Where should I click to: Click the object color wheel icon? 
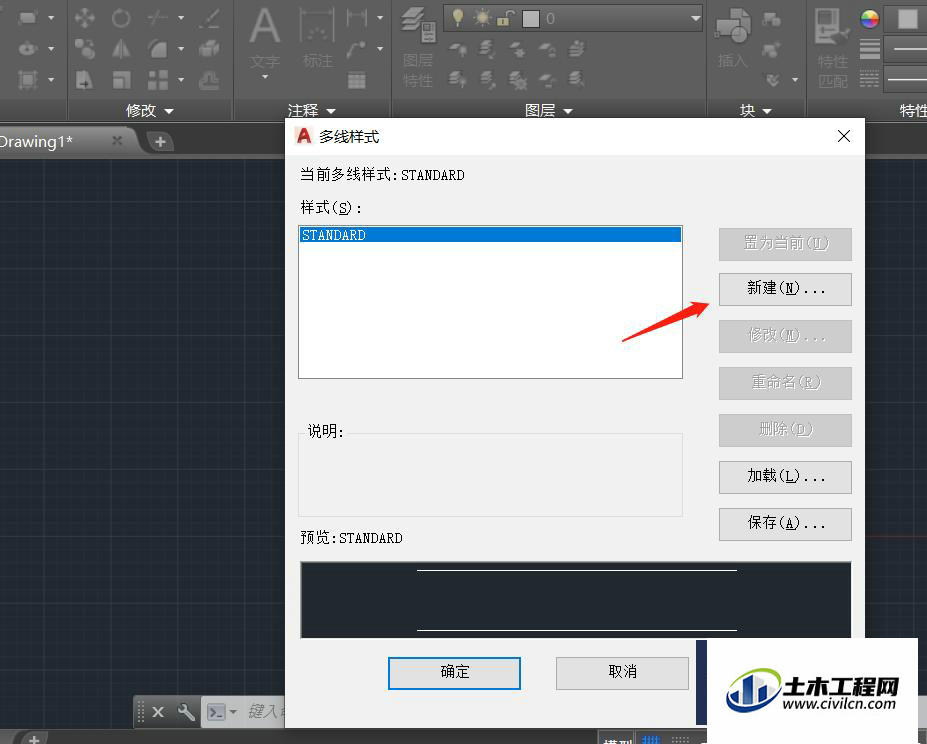point(869,19)
